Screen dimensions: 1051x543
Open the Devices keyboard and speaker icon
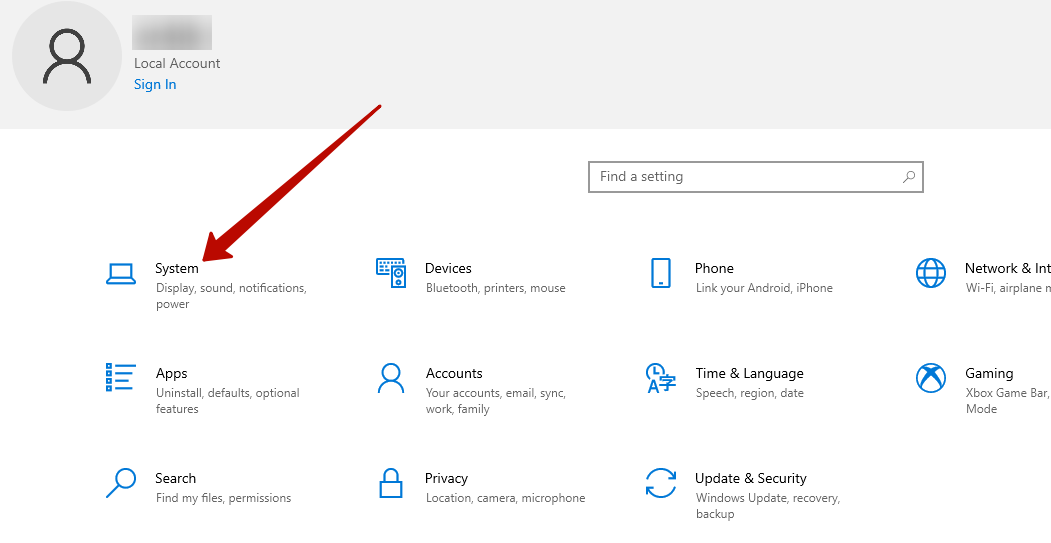391,273
